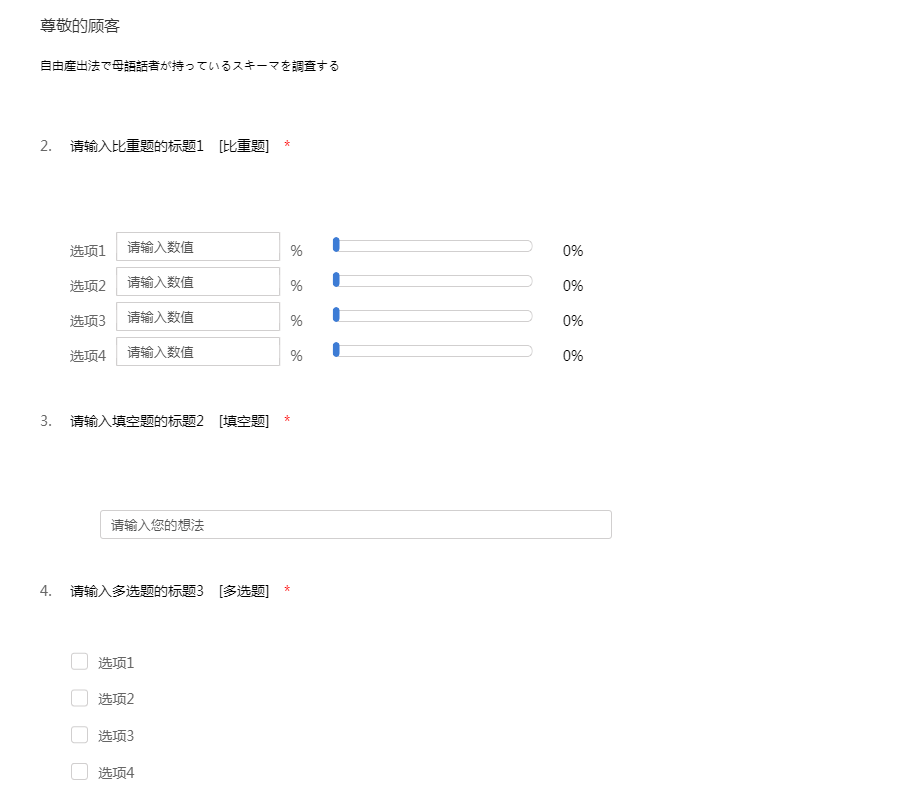
Task: Click the 0% value beside 选项1 slider
Action: [573, 251]
